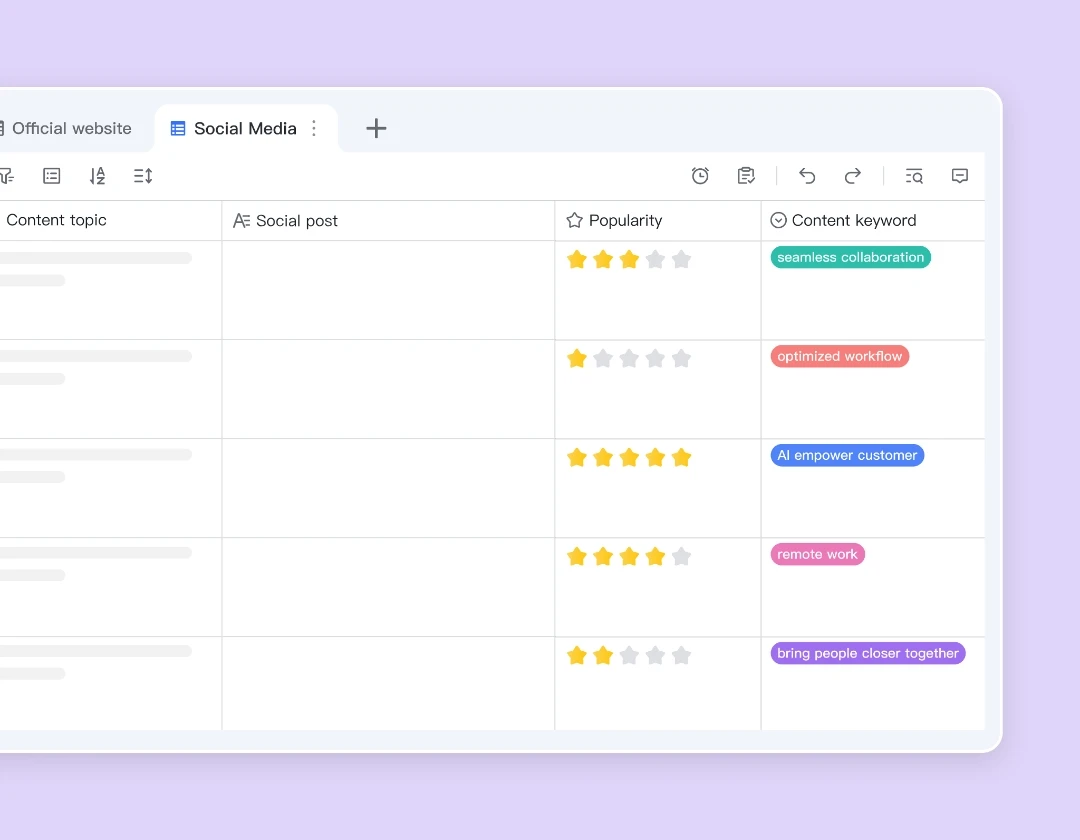
Task: Open the alarm clock reminder icon
Action: 700,176
